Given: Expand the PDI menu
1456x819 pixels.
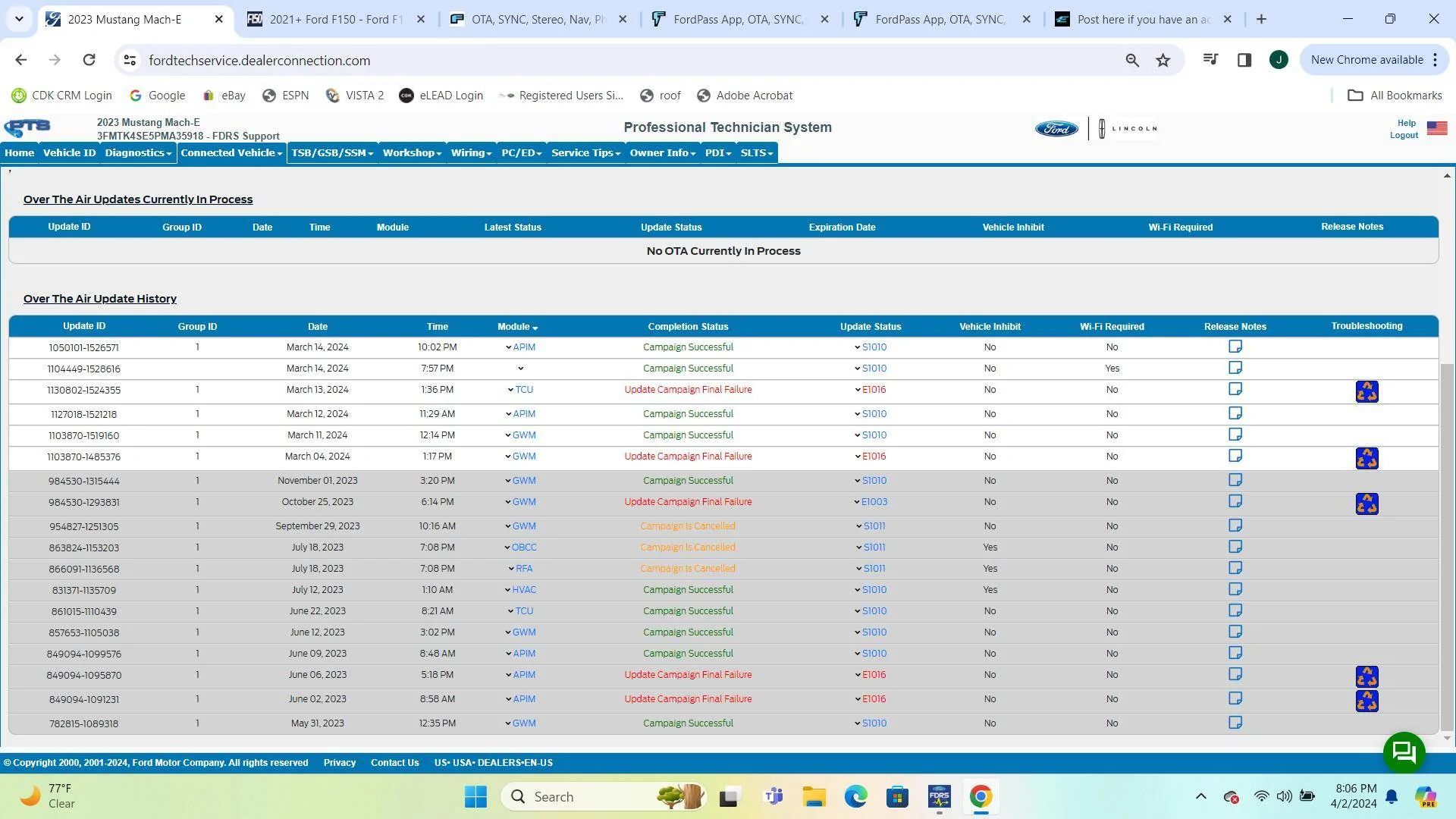Looking at the screenshot, I should coord(717,152).
